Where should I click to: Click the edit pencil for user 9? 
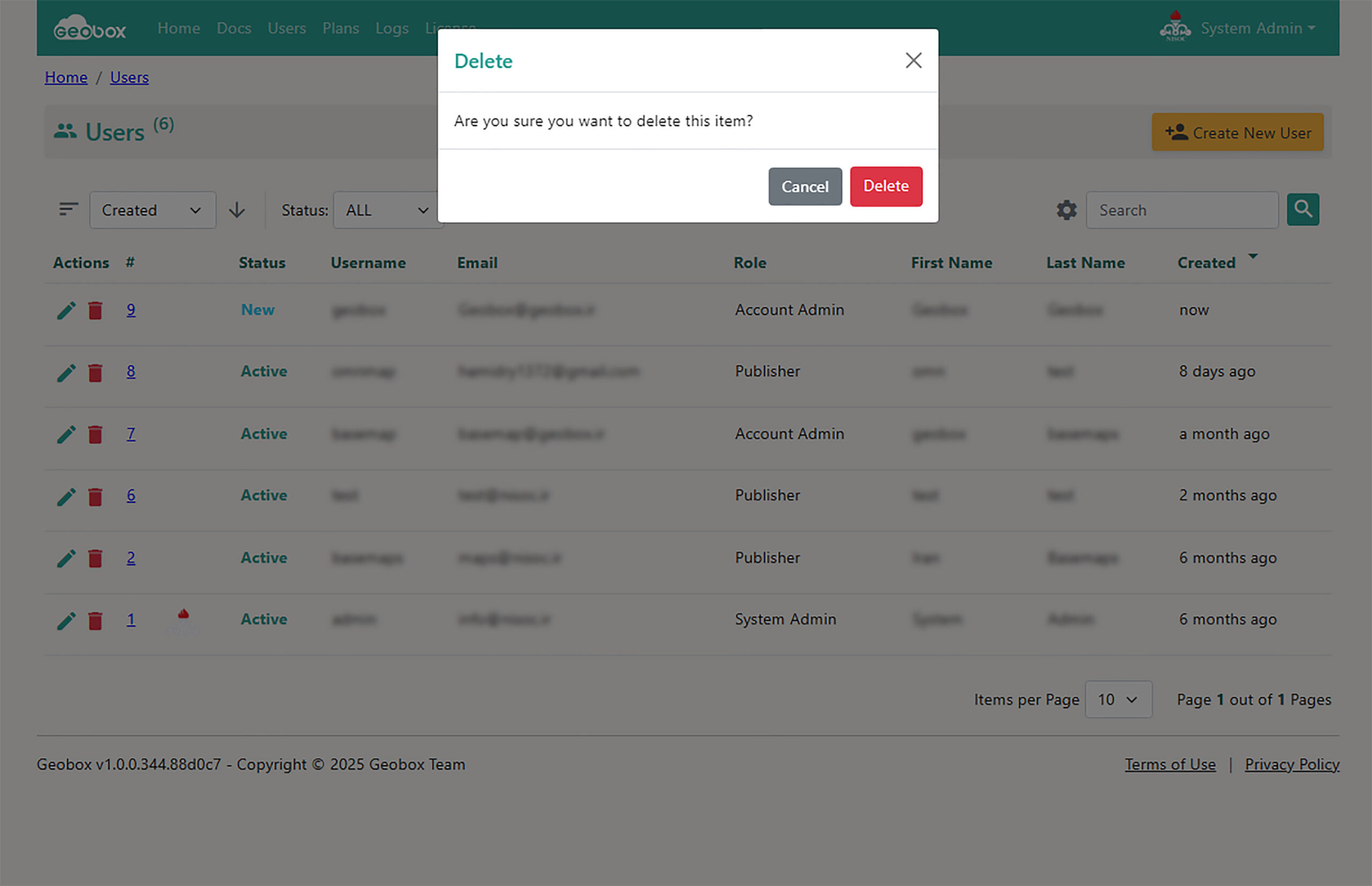point(66,311)
